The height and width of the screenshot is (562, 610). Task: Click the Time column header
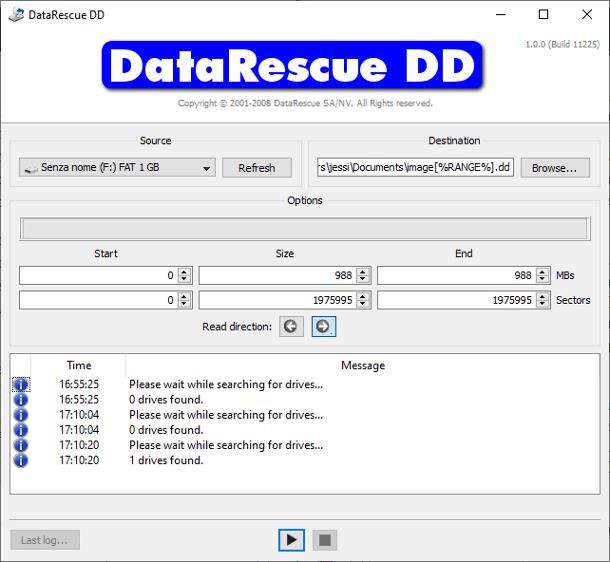click(79, 365)
